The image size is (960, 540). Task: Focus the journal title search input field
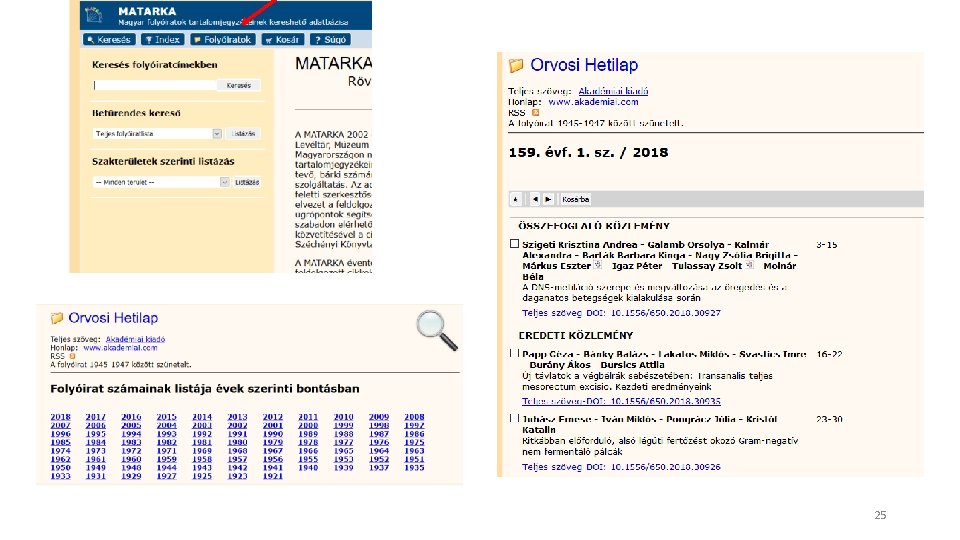(154, 85)
